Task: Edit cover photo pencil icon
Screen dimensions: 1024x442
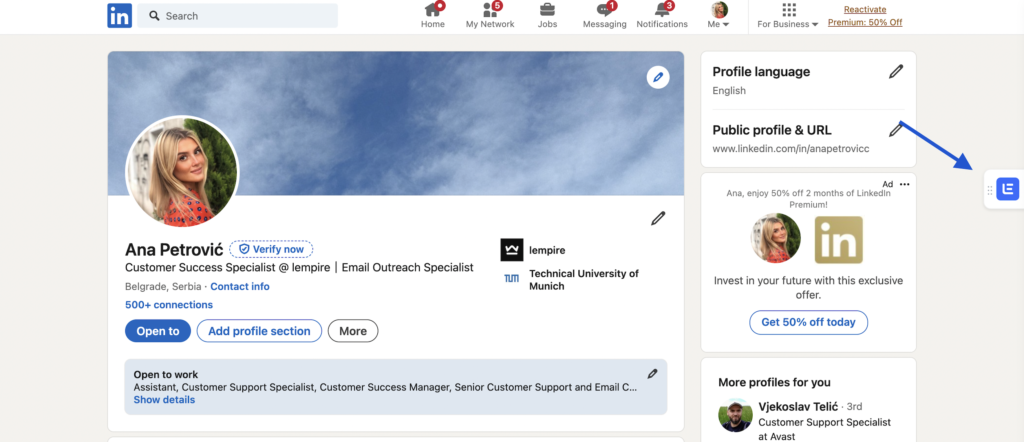Action: [657, 76]
